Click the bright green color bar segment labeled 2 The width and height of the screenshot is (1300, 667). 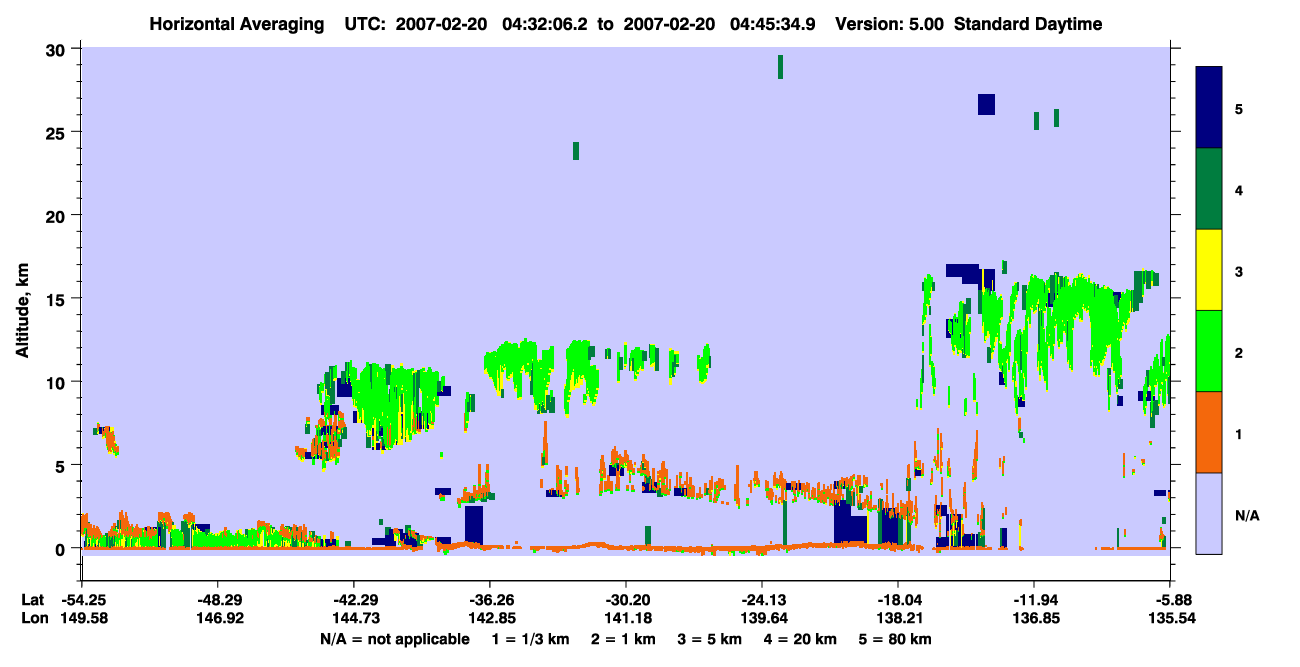coord(1209,351)
